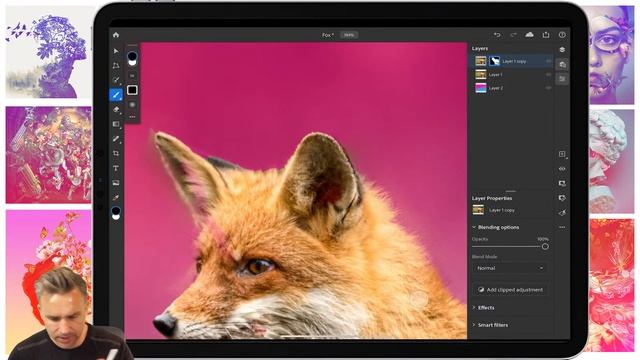Image resolution: width=640 pixels, height=360 pixels.
Task: Select the Eyedropper tool
Action: [116, 198]
